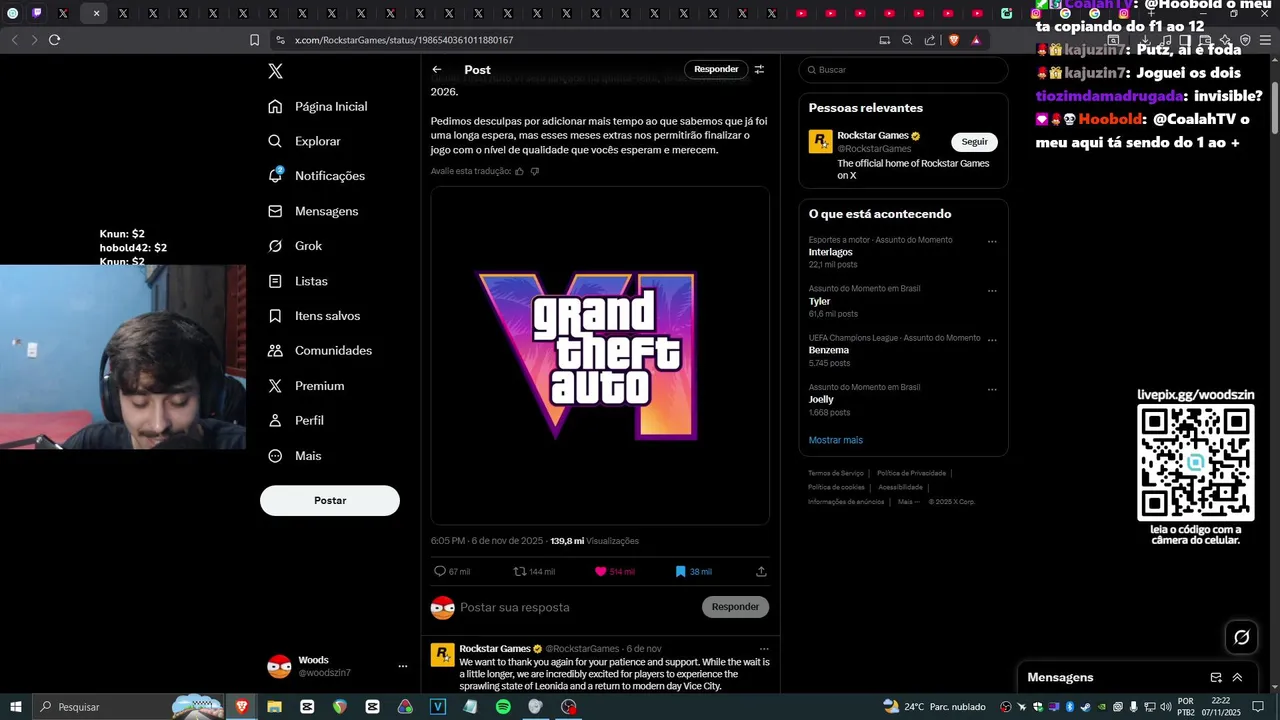Open Brave browser taskbar icon

(x=241, y=706)
